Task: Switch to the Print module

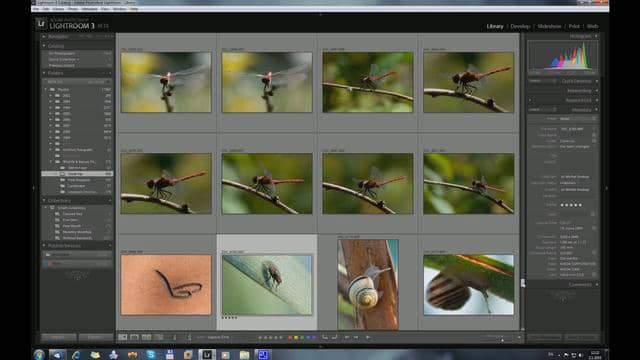Action: pyautogui.click(x=574, y=26)
